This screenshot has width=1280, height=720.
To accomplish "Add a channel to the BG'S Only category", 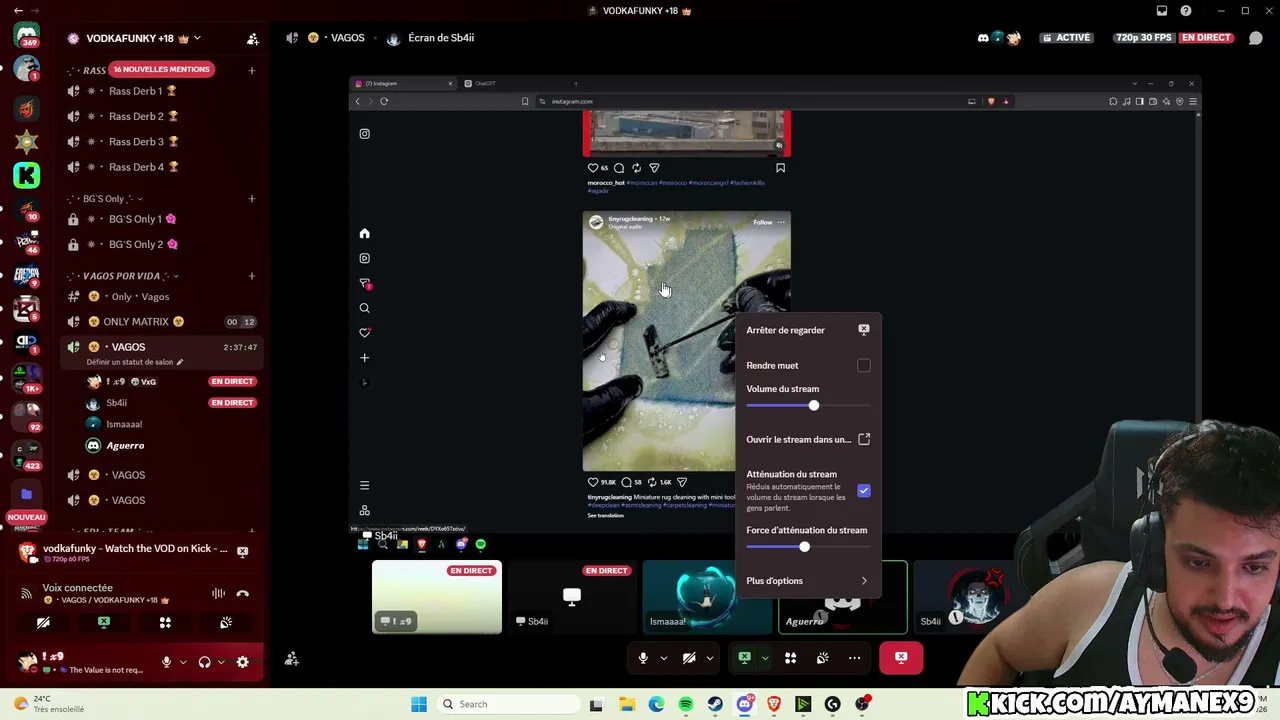I will [252, 198].
